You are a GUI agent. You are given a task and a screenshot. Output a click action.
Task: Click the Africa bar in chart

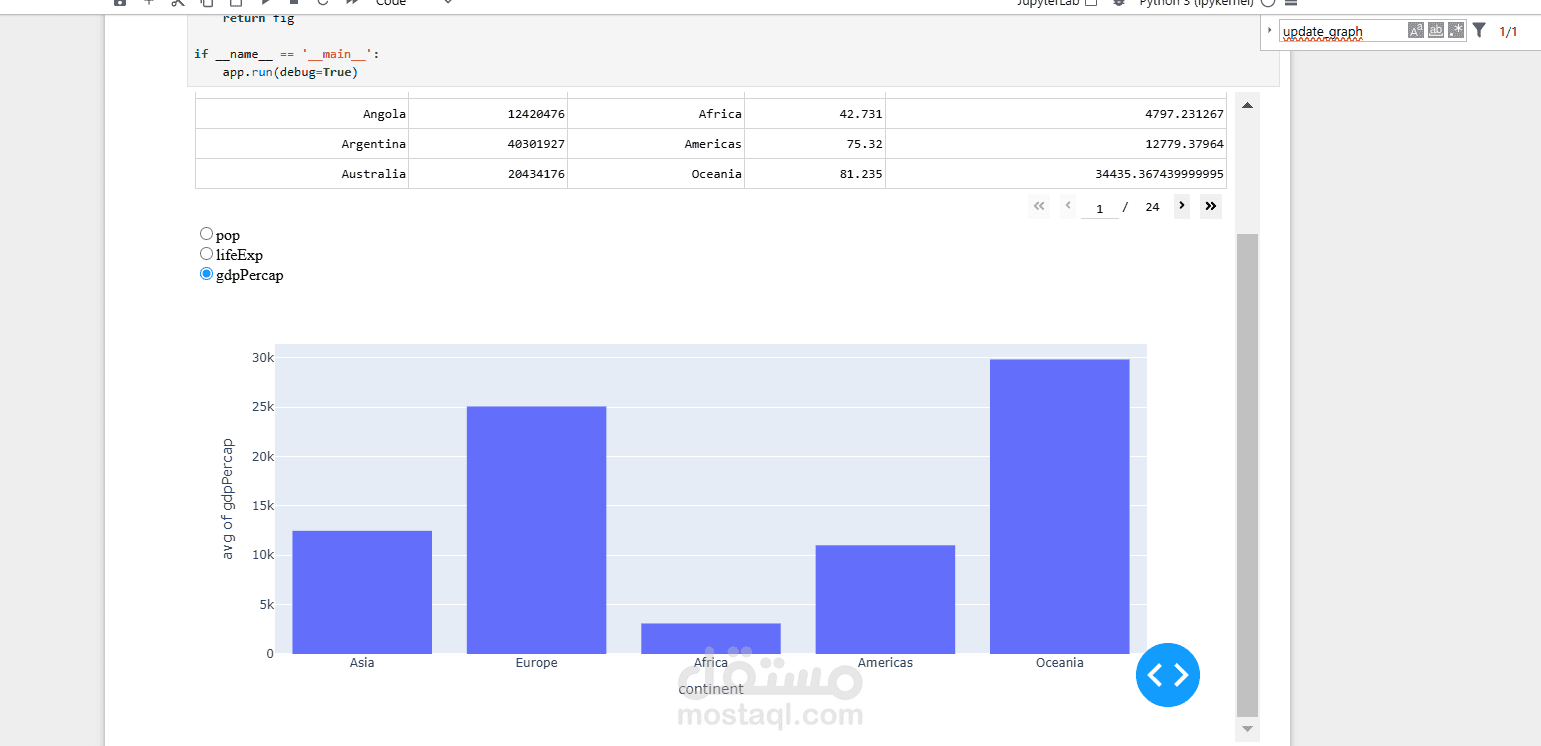(711, 638)
